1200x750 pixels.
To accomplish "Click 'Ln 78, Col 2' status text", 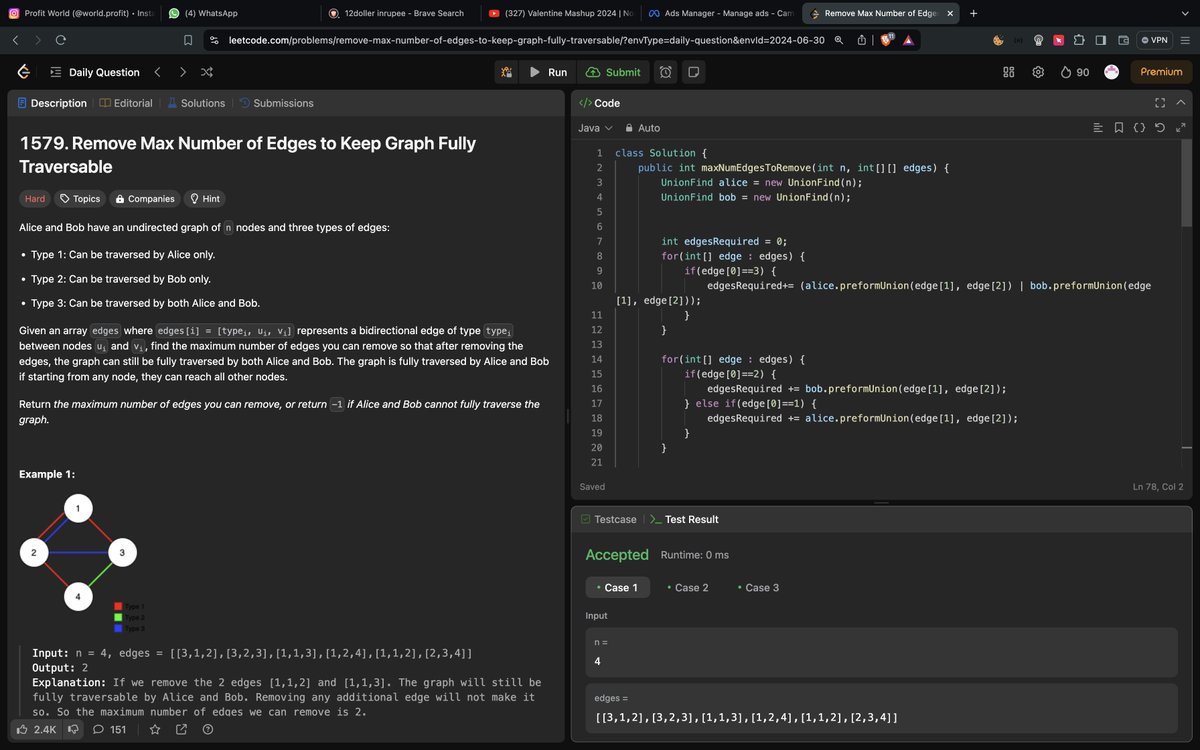I will click(x=1158, y=487).
